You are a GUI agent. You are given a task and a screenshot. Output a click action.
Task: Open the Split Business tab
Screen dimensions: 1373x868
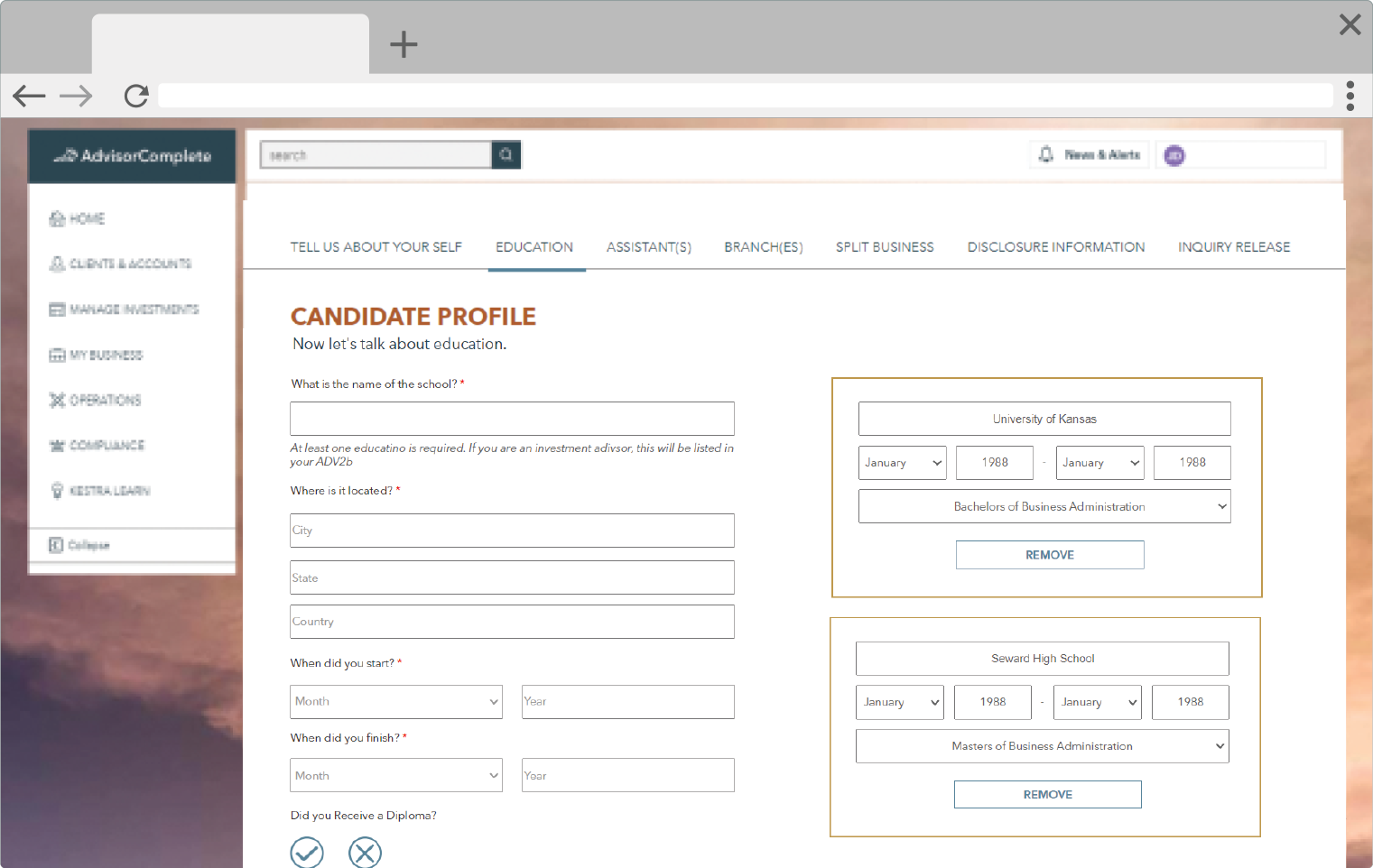pos(884,247)
